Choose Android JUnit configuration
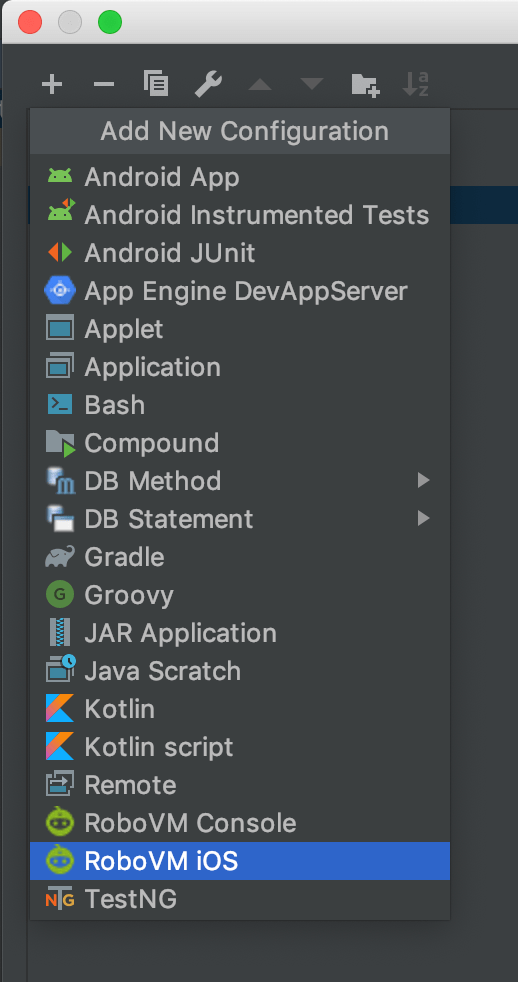 point(240,253)
